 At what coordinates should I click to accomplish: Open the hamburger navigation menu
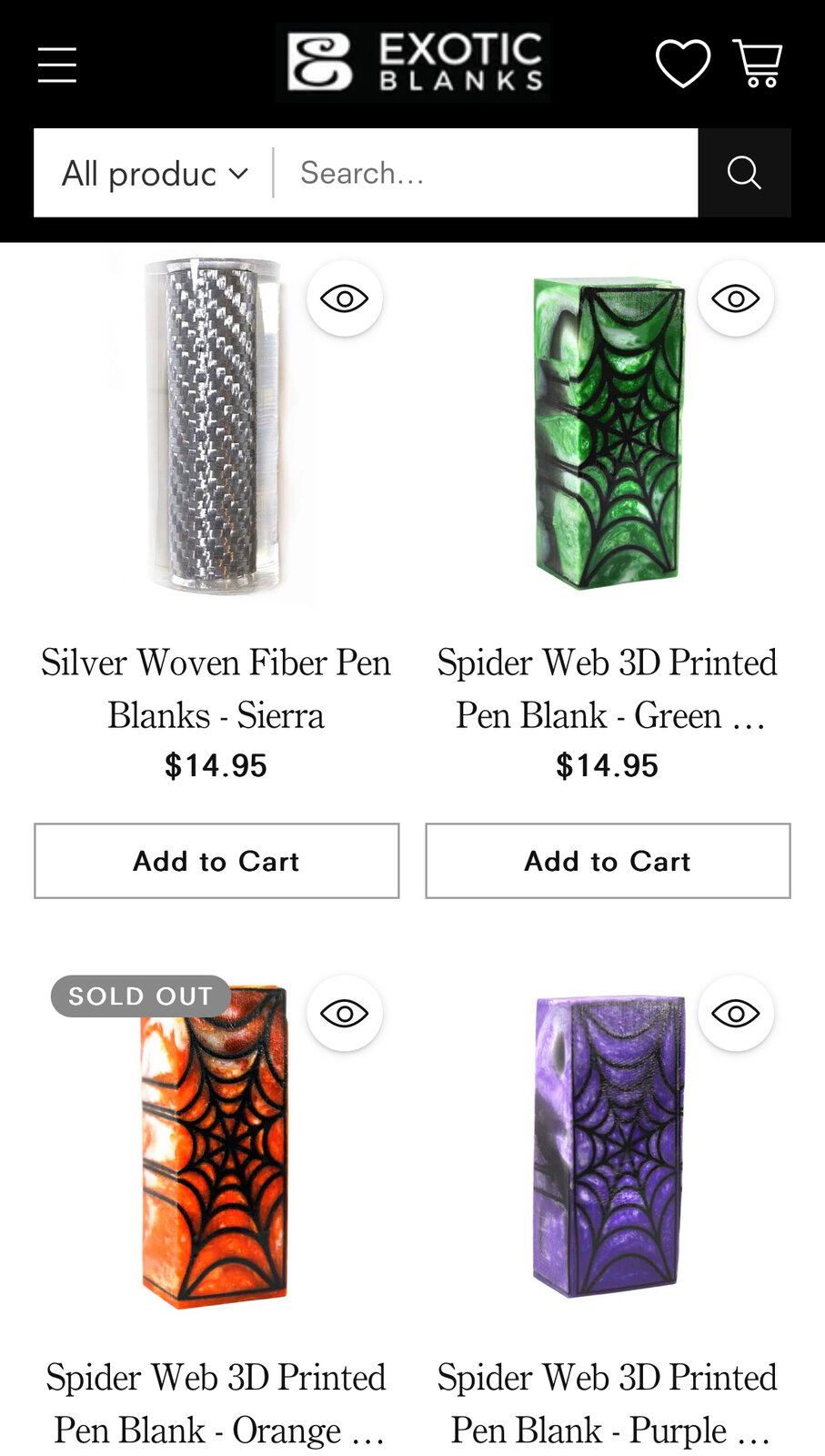(x=56, y=65)
